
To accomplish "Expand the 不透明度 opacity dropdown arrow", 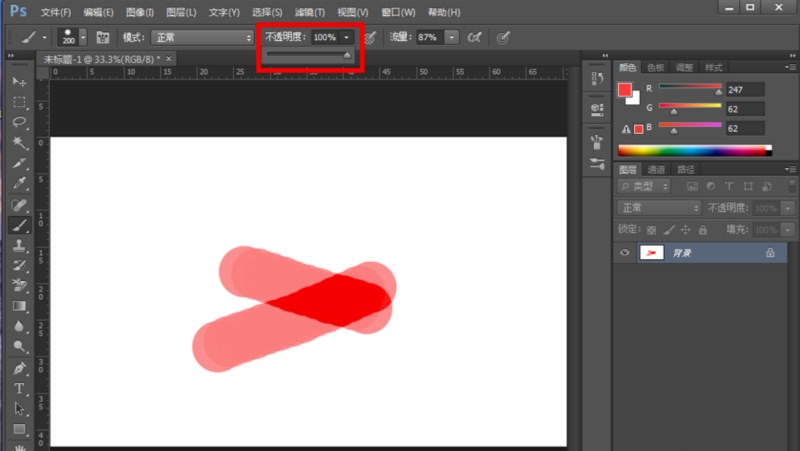I will [x=347, y=37].
